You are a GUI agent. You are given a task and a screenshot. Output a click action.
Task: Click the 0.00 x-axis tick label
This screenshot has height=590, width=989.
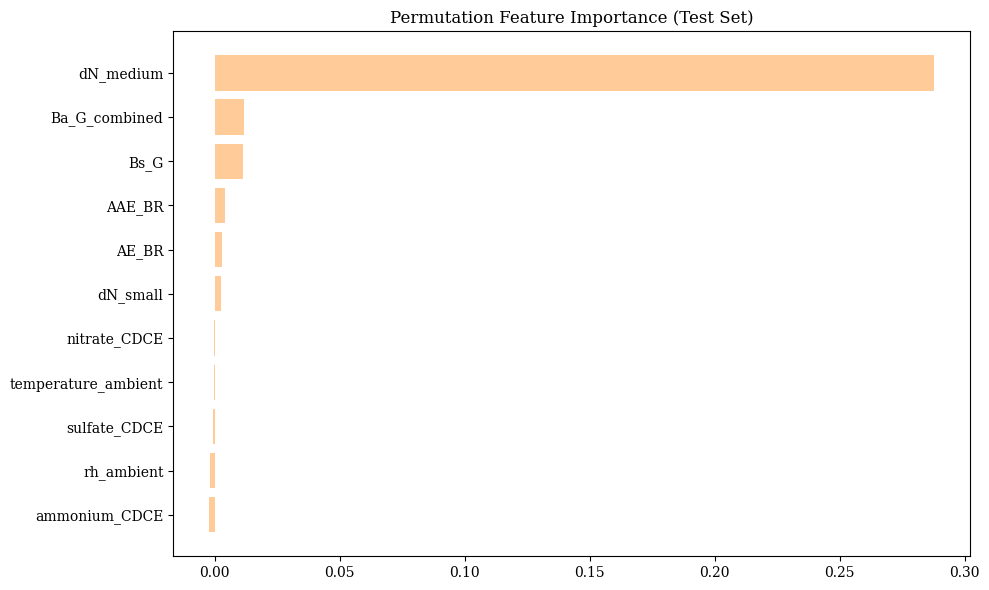tap(215, 572)
